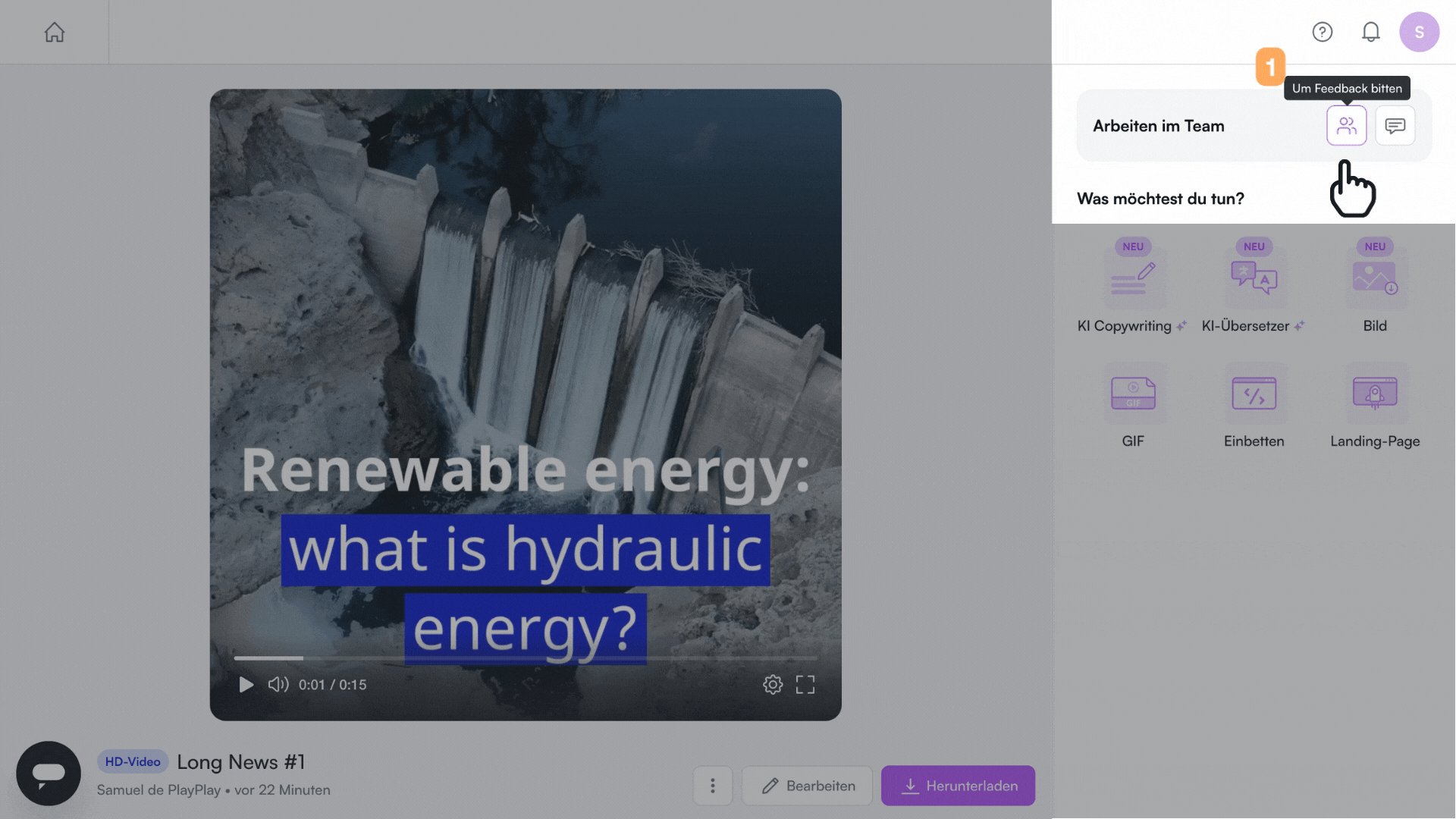
Task: Click the home icon
Action: pos(54,33)
